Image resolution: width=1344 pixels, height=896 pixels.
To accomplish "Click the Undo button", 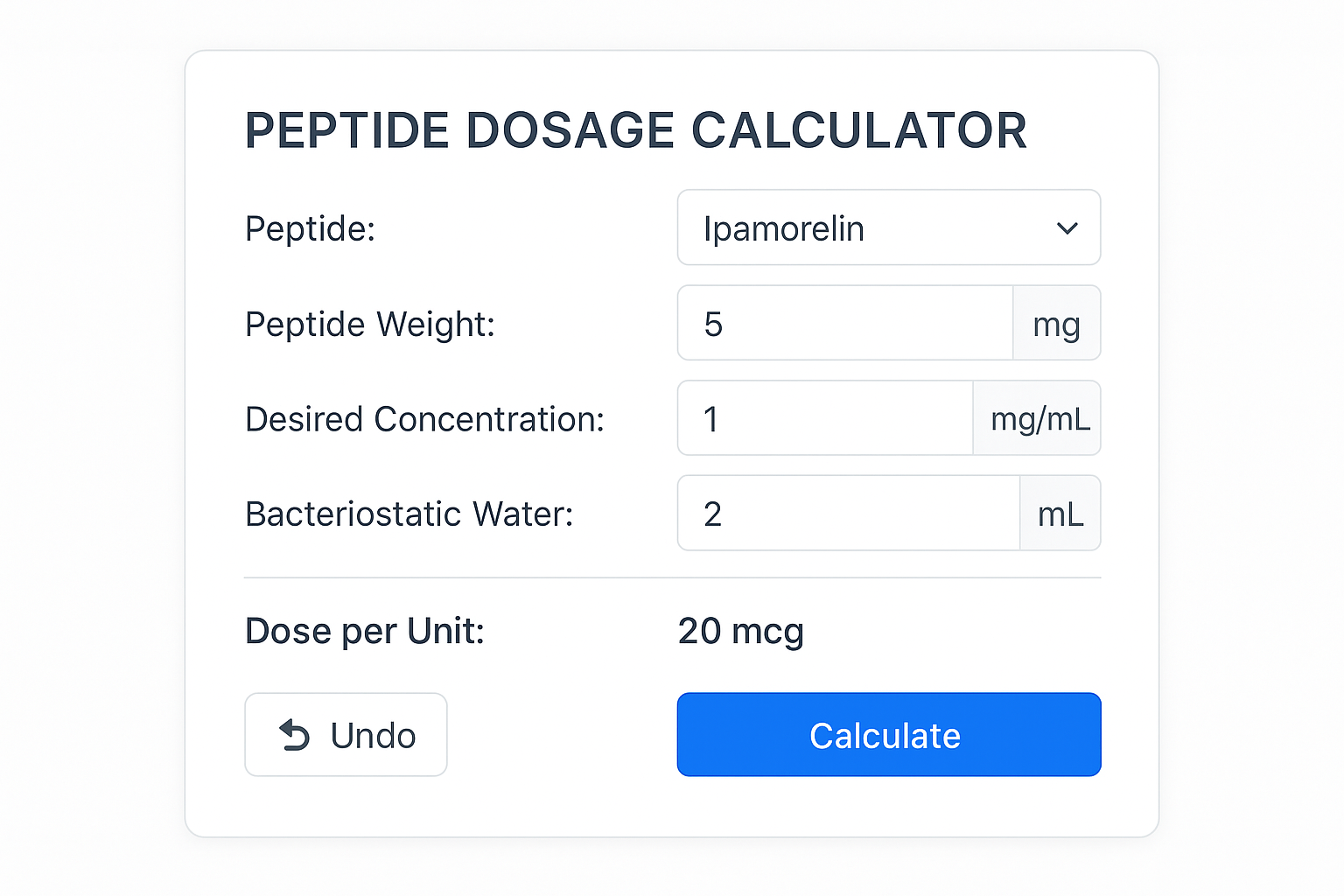I will click(346, 735).
